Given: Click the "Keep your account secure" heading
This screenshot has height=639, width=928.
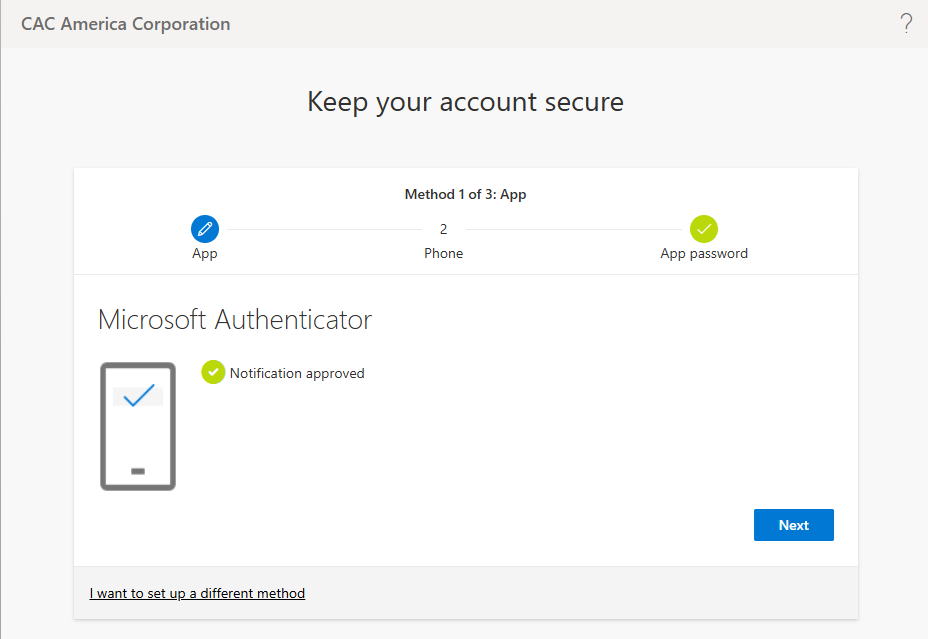Looking at the screenshot, I should pyautogui.click(x=465, y=102).
